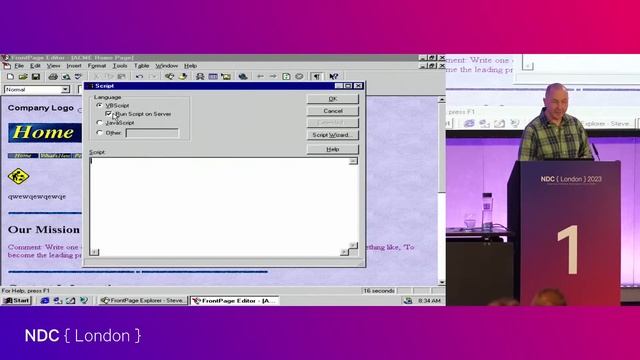Open the To Do list toolbar icon
Viewport: 640px width, 360px height.
click(x=182, y=77)
